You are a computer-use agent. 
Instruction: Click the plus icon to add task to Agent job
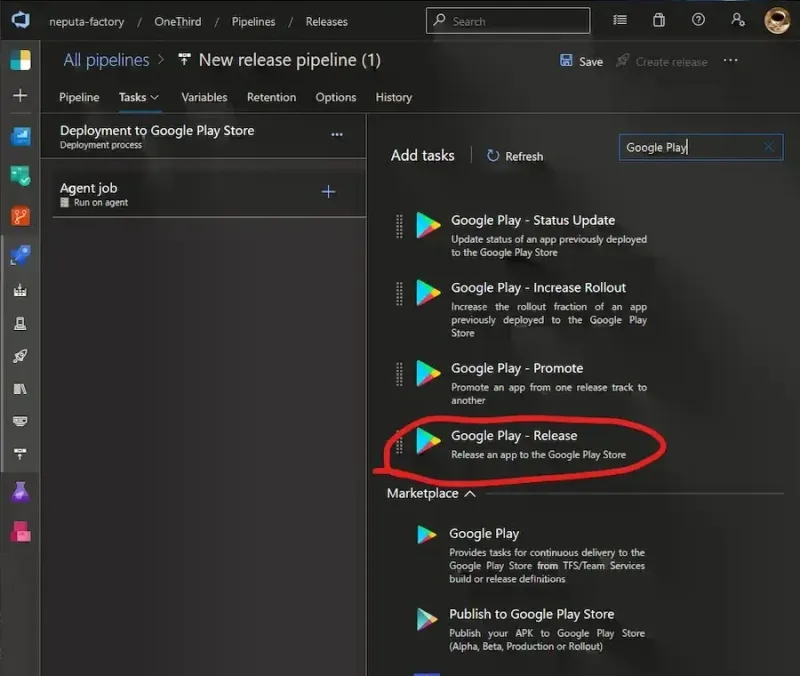click(328, 192)
